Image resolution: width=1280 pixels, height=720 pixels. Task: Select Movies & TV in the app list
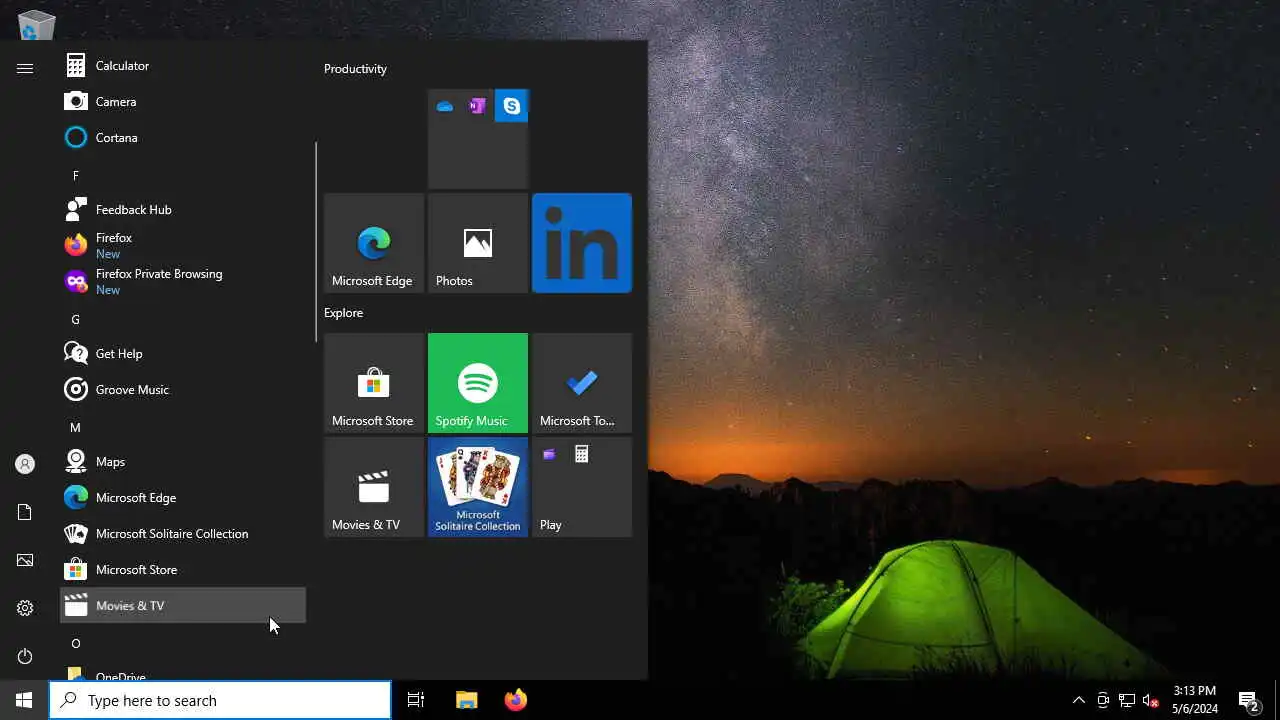pyautogui.click(x=183, y=606)
